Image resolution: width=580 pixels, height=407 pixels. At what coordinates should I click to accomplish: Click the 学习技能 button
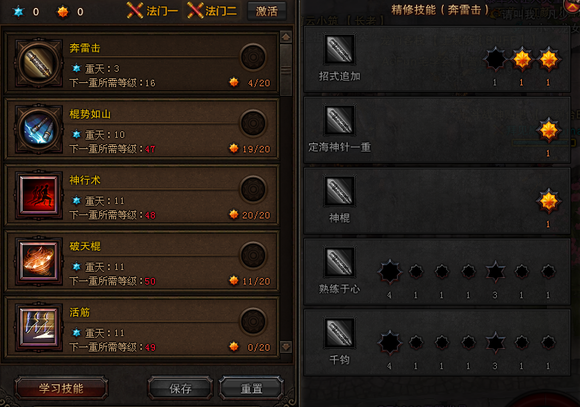(61, 388)
